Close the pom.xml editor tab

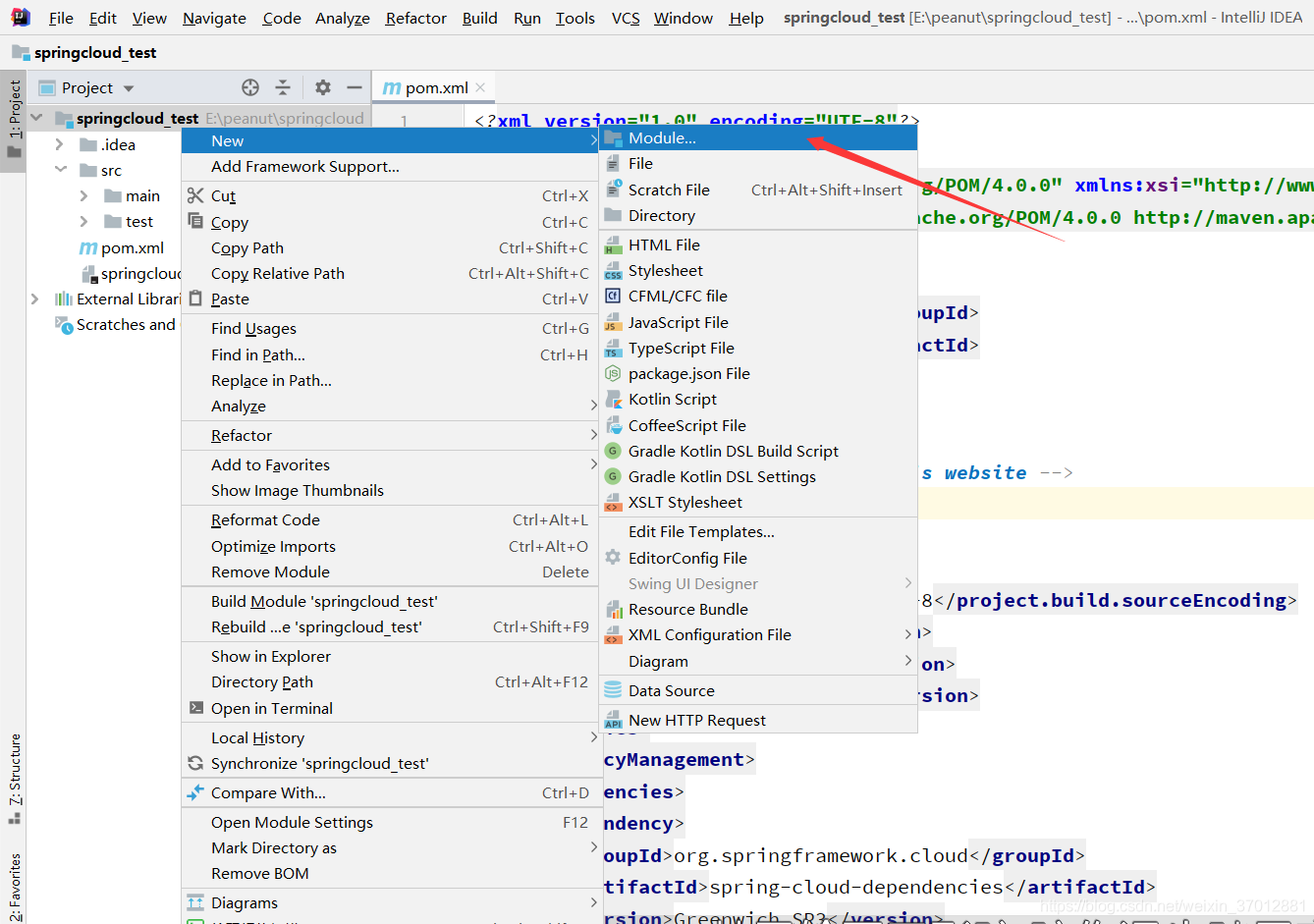480,87
